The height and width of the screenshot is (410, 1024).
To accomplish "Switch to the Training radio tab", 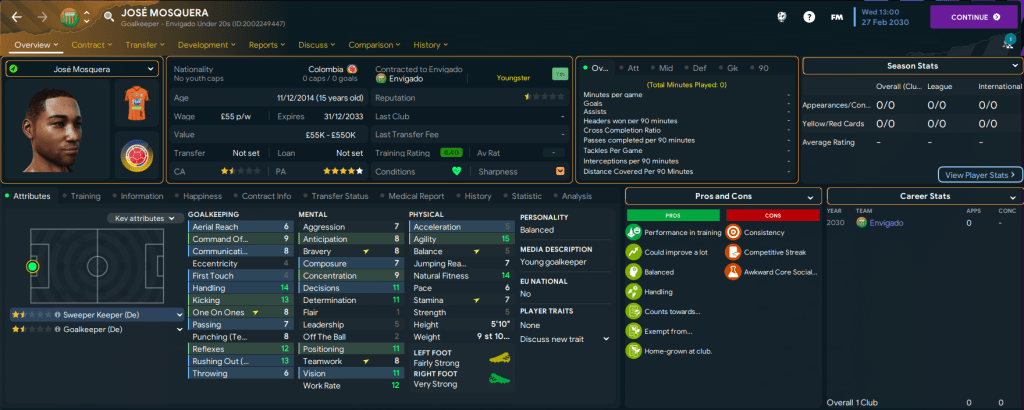I will (85, 196).
